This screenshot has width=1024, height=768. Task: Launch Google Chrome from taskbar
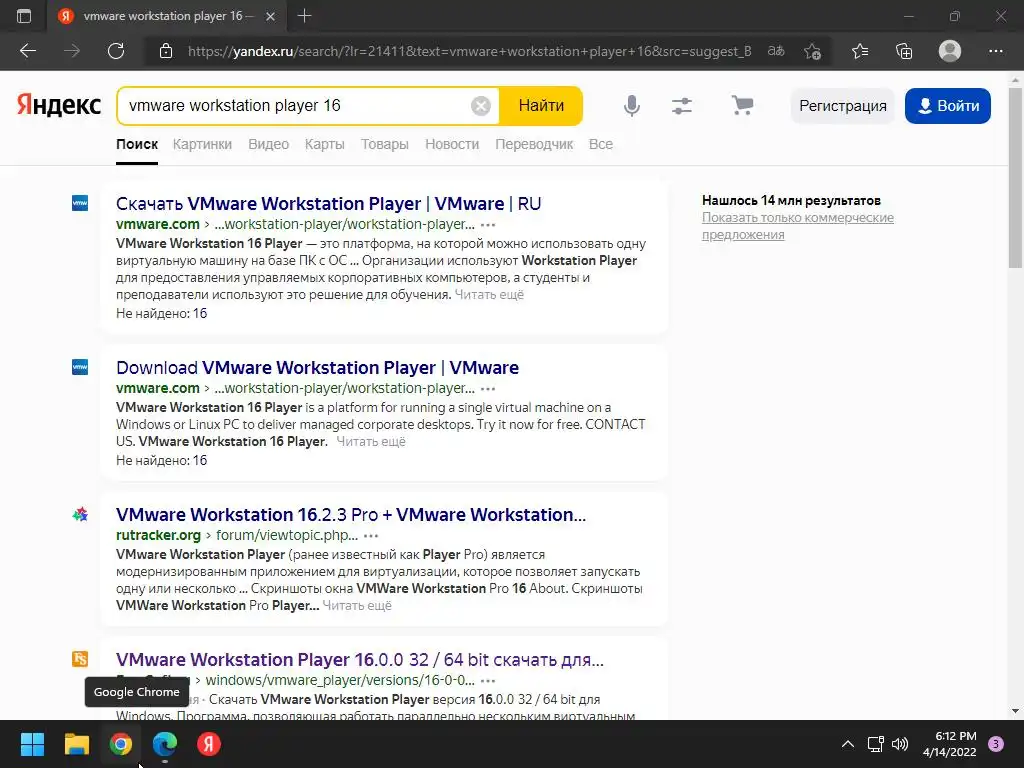tap(121, 744)
